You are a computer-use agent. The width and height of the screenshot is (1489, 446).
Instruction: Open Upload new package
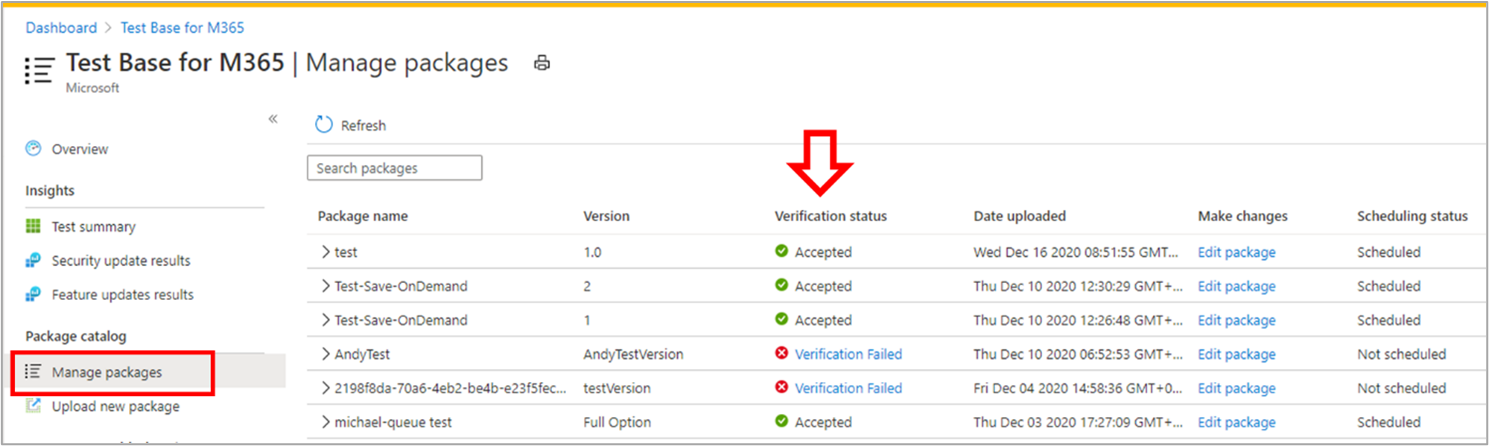(x=116, y=406)
